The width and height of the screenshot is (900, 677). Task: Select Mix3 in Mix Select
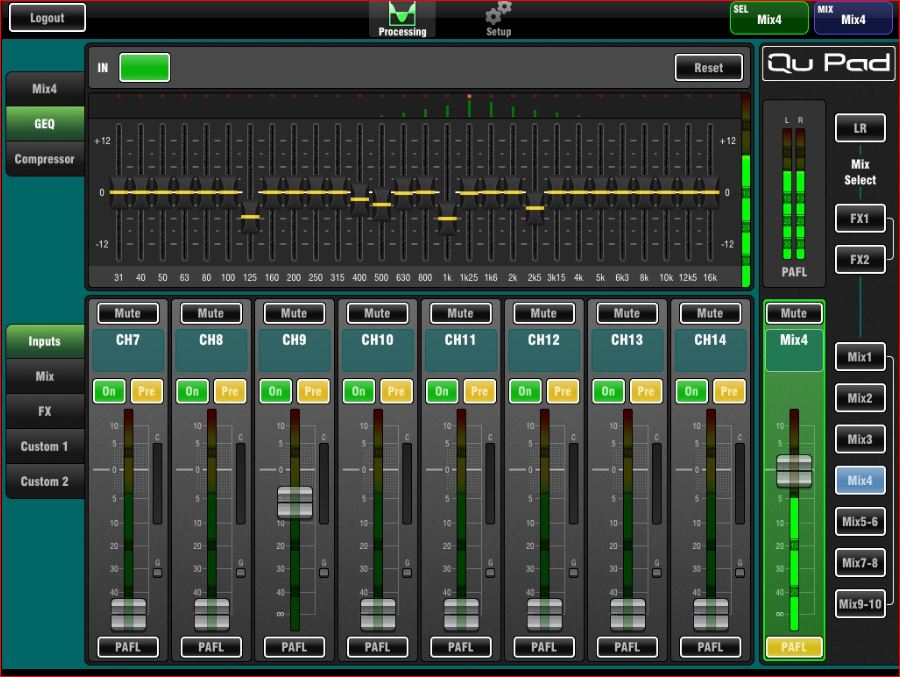click(x=860, y=439)
